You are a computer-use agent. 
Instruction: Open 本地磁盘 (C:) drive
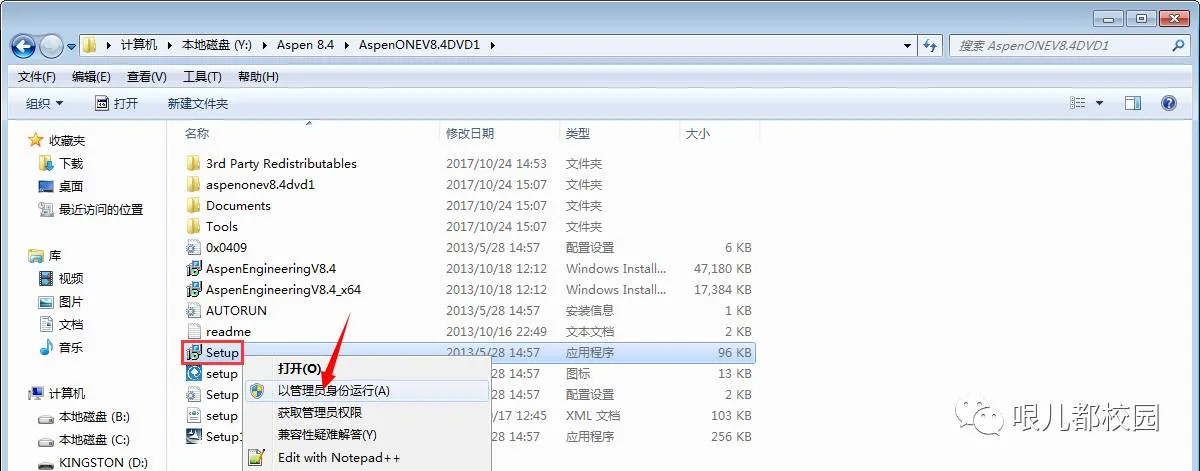pos(94,439)
